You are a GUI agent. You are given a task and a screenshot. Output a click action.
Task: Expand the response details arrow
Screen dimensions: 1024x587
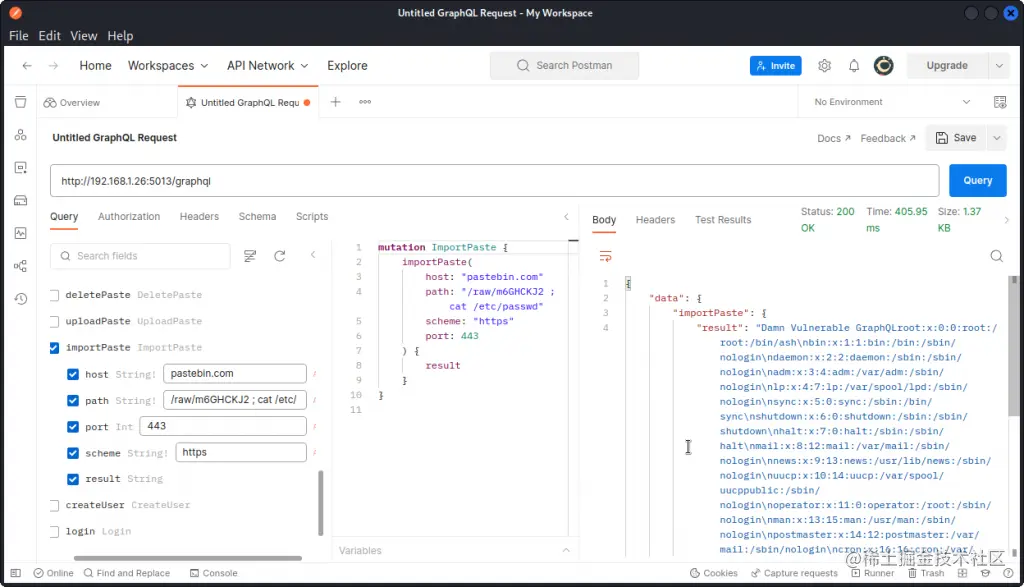coord(1006,220)
